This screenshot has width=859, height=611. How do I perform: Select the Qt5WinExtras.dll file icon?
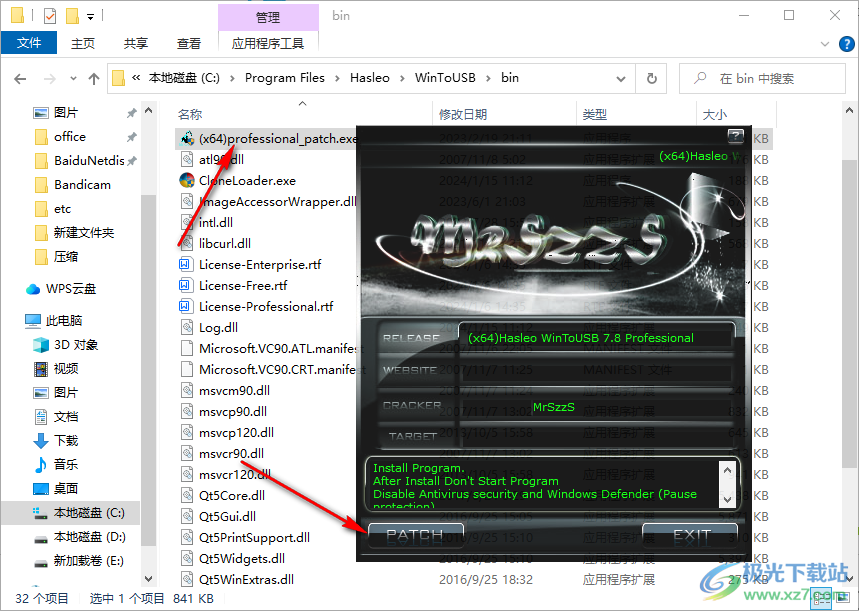click(187, 579)
